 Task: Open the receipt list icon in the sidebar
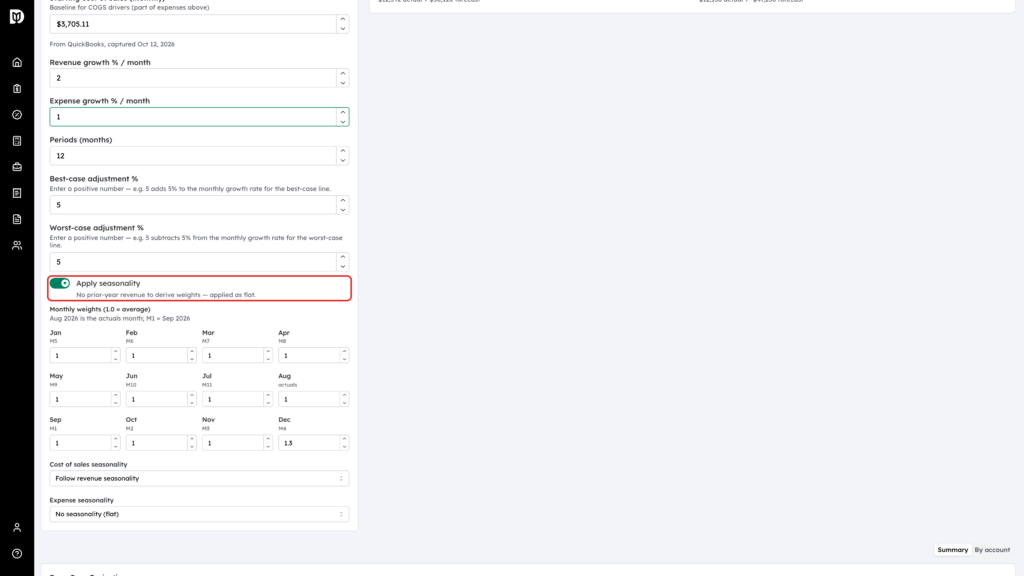click(x=17, y=193)
